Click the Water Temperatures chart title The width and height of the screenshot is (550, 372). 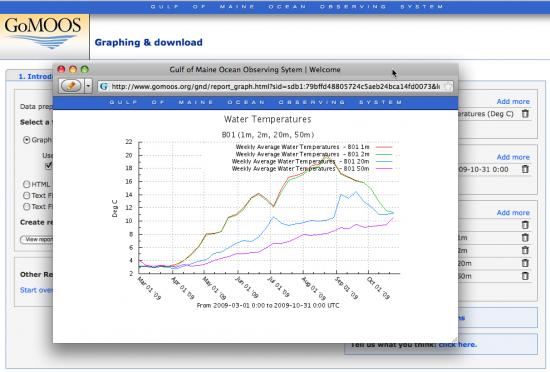point(267,119)
